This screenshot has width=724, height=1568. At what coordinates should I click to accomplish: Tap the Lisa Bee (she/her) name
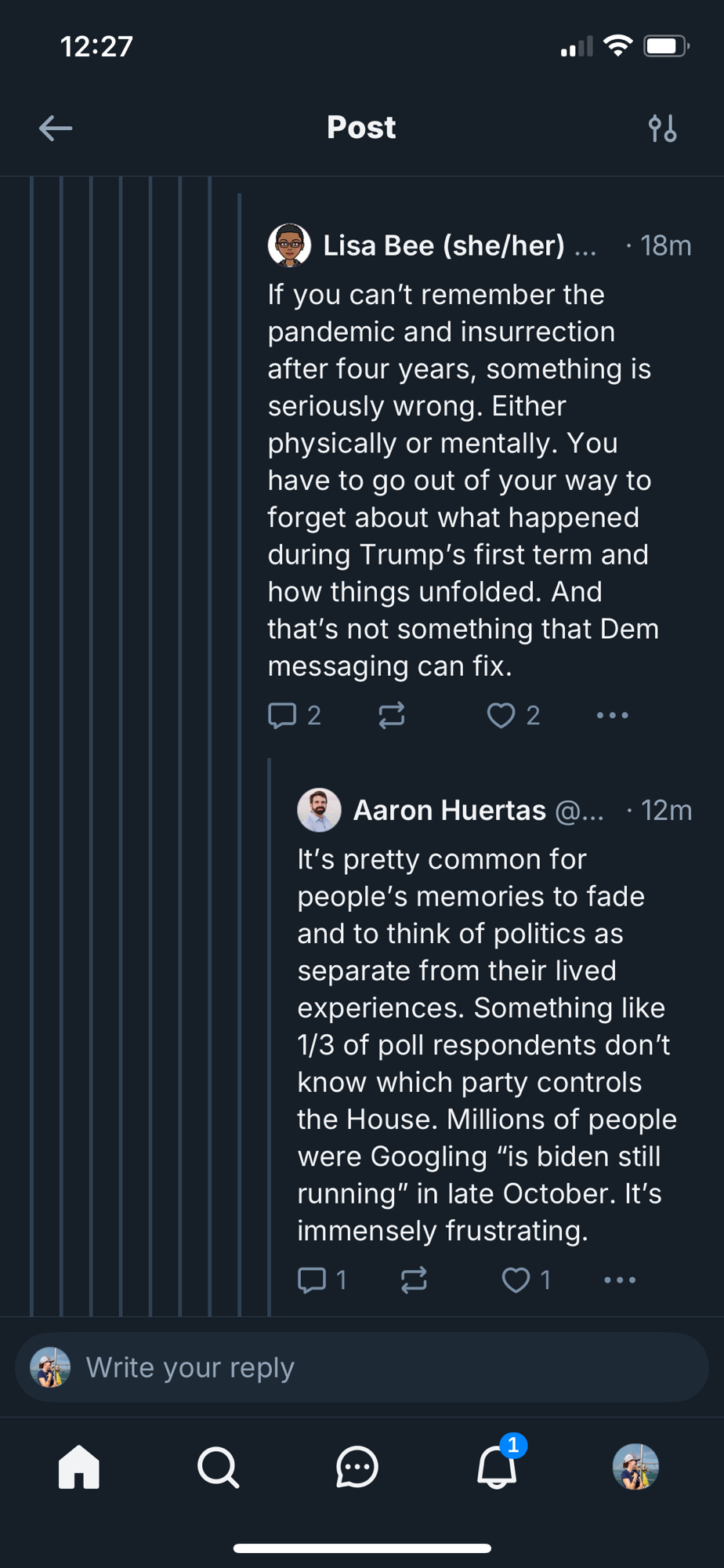coord(443,245)
